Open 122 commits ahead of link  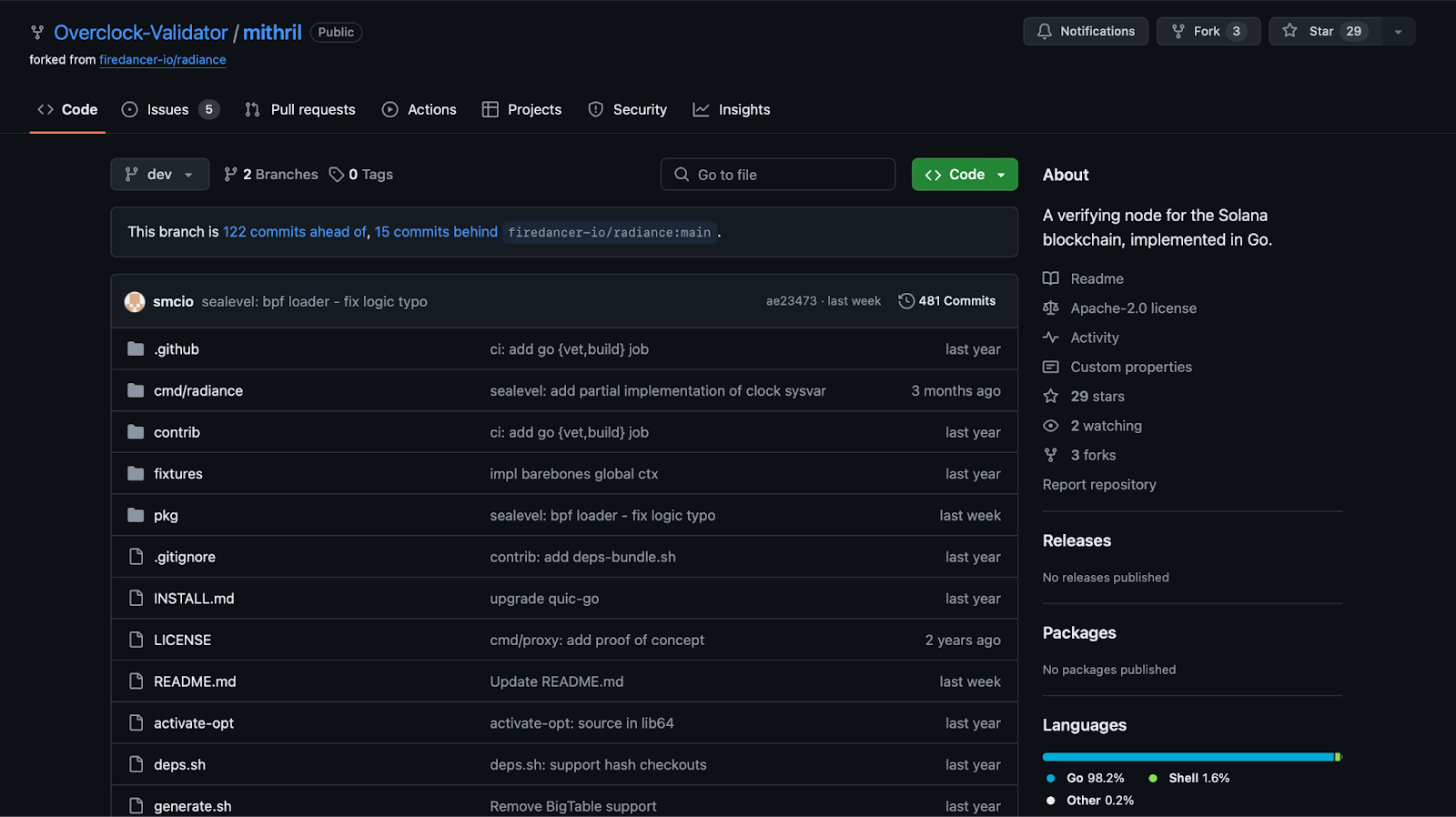tap(295, 232)
